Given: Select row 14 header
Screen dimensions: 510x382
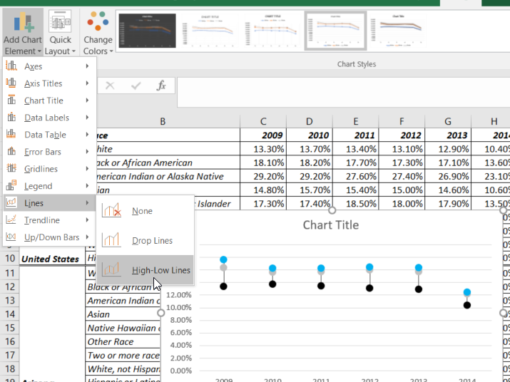Looking at the screenshot, I should [10, 314].
